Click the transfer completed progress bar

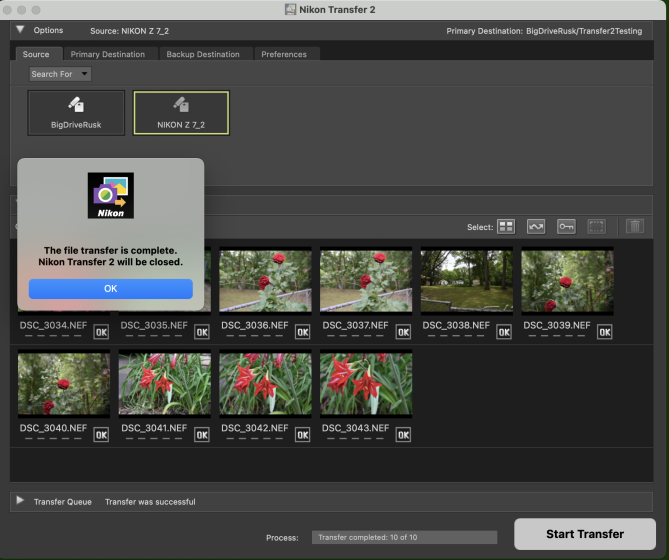(404, 537)
